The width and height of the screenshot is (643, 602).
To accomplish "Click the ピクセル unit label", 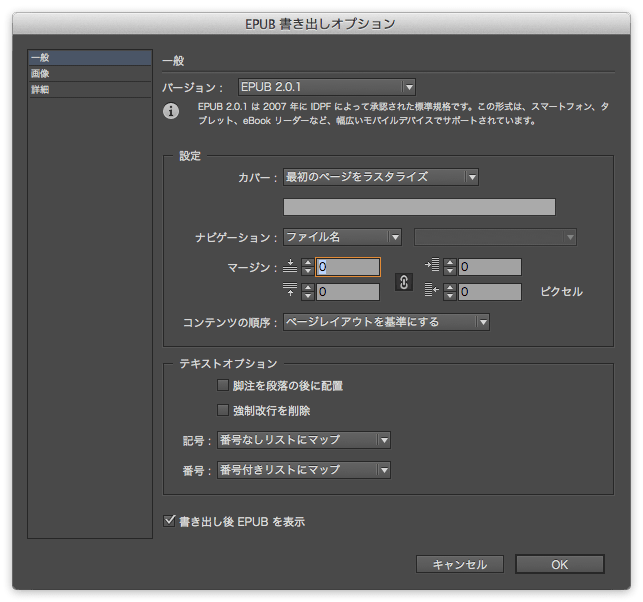I will [x=561, y=292].
